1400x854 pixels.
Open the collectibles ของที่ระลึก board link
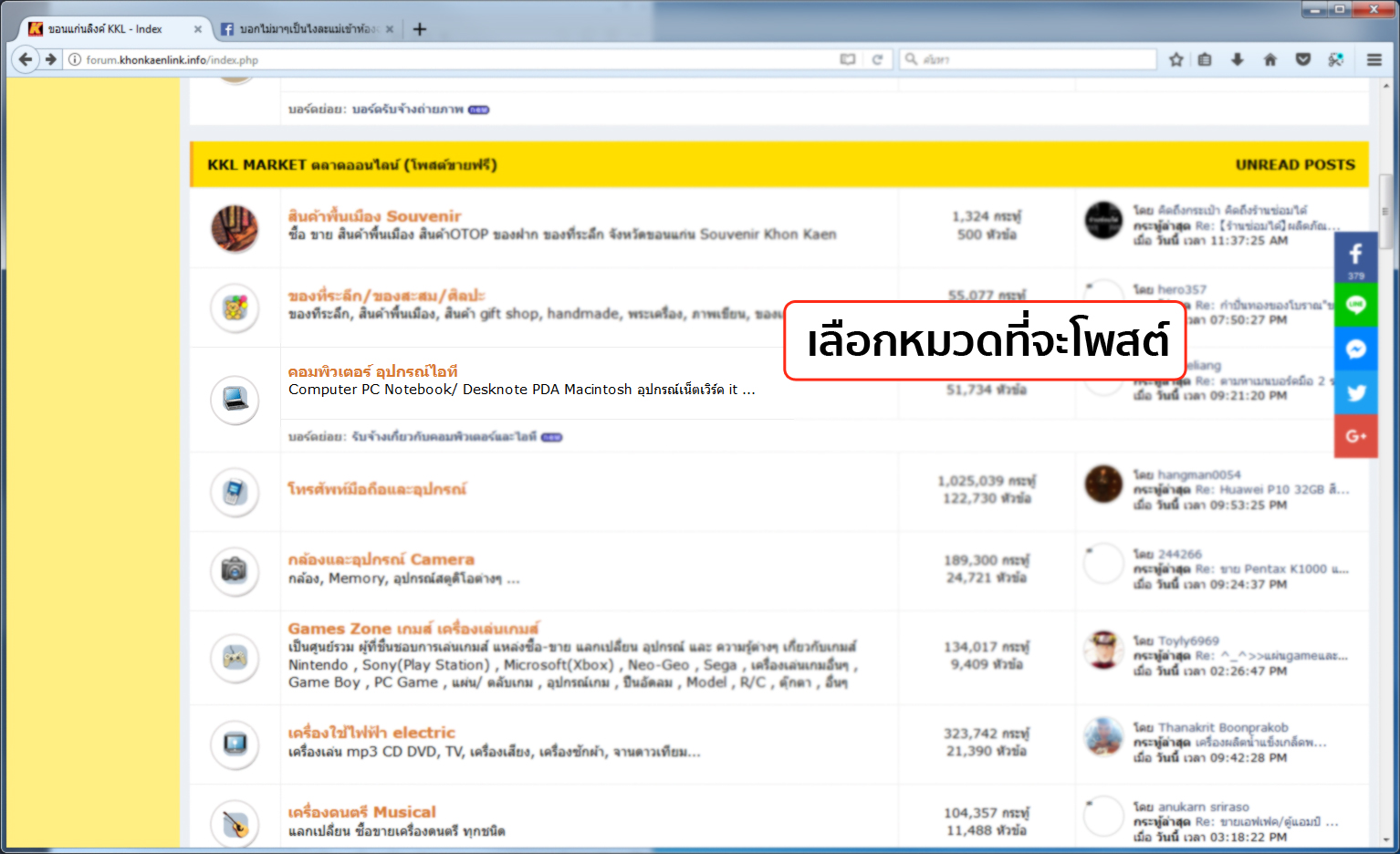tap(386, 296)
